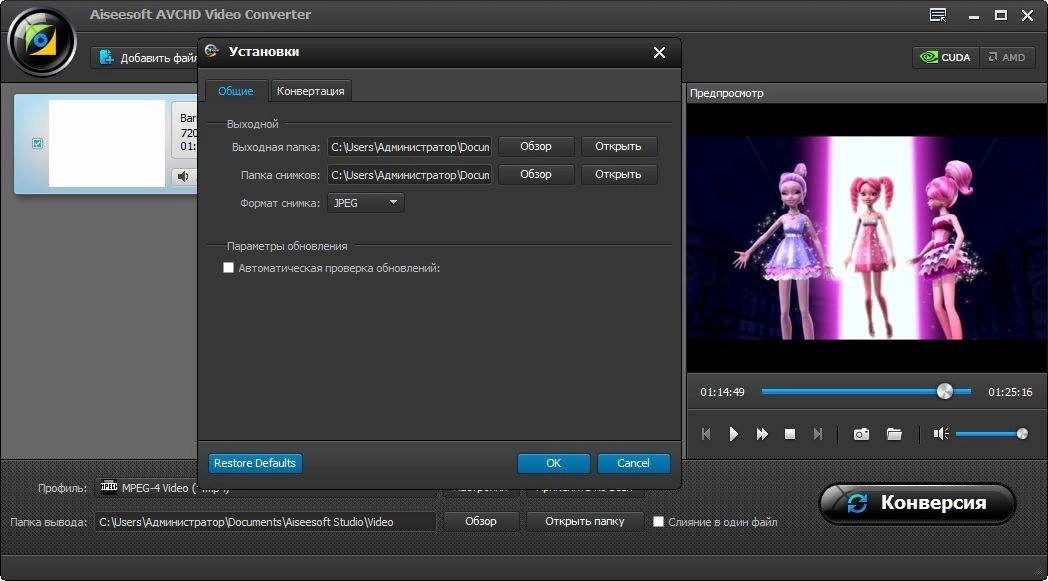Click the total duration 01:25:16
1048x581 pixels.
[x=1010, y=392]
